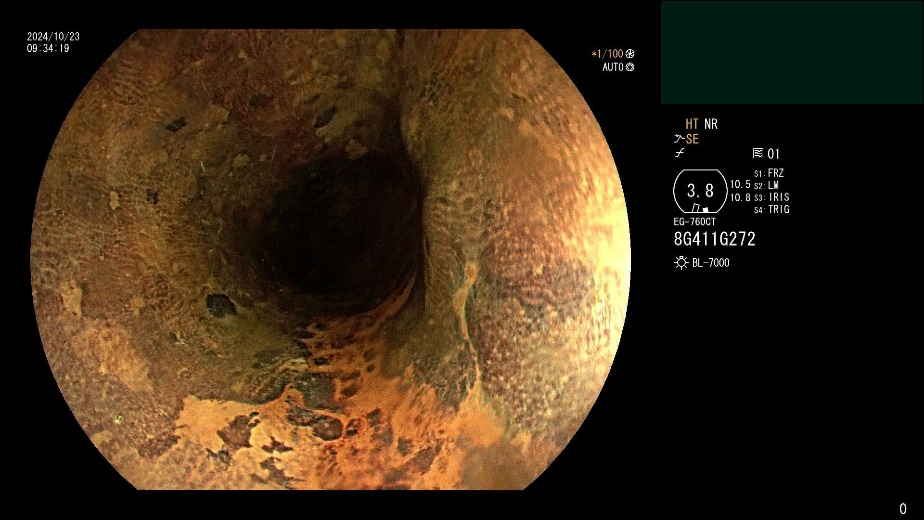The height and width of the screenshot is (520, 924).
Task: Click the structure enhancement icon beside SE
Action: (679, 139)
